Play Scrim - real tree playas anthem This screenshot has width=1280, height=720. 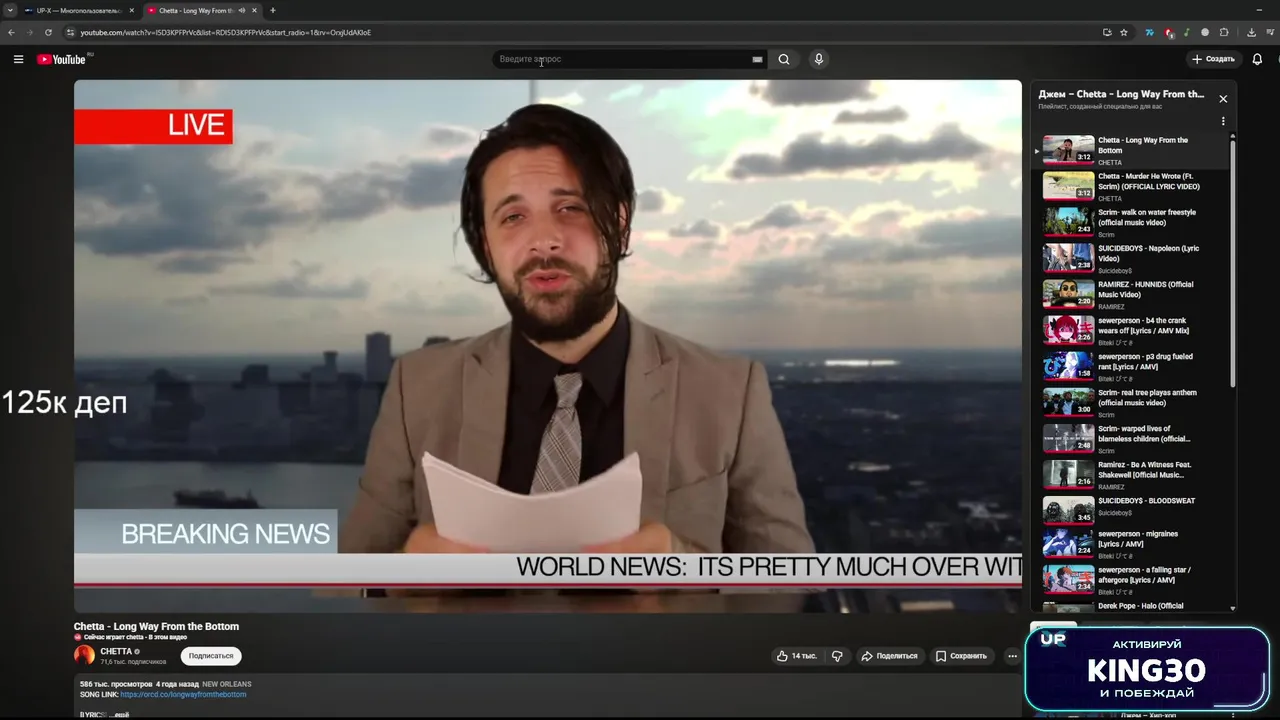click(x=1130, y=402)
